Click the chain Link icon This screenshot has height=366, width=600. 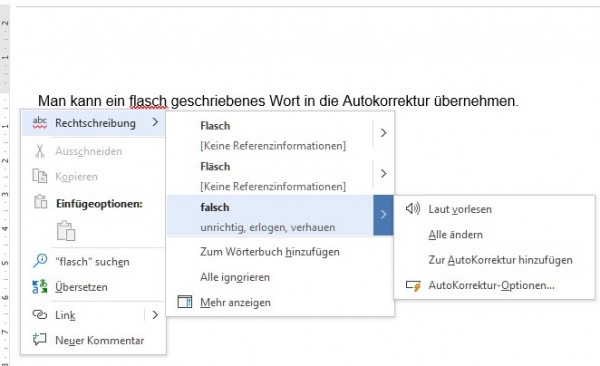[x=39, y=315]
